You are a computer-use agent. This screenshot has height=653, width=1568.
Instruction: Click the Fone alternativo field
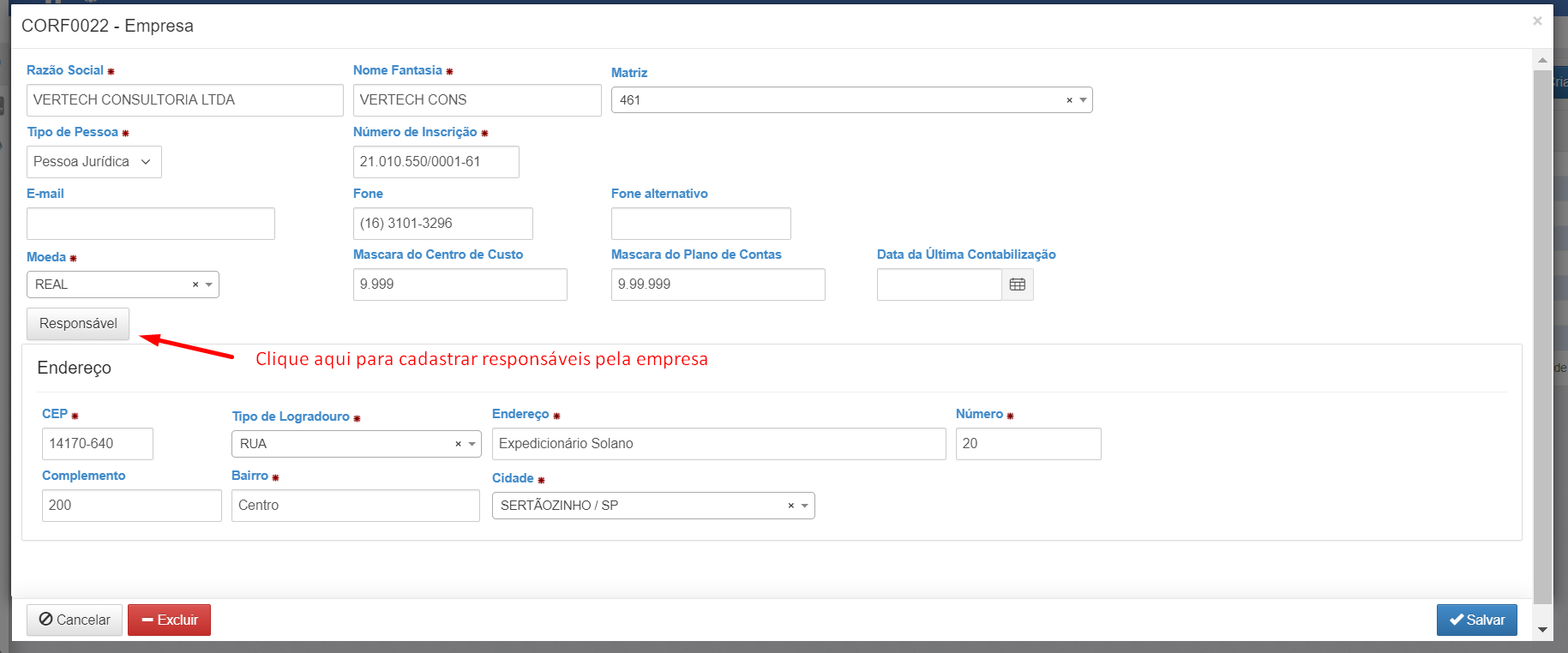click(x=701, y=224)
